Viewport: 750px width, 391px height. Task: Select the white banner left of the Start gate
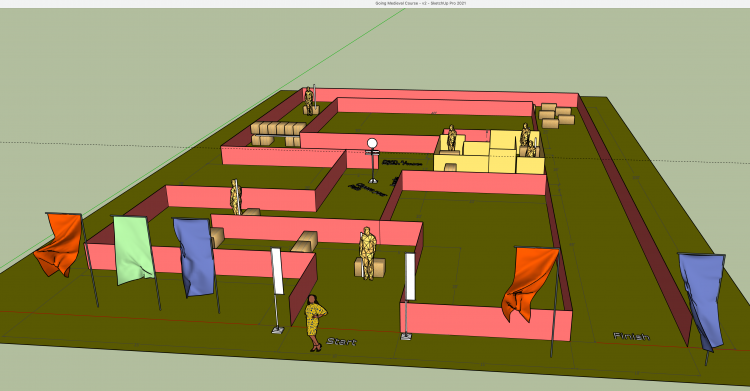click(x=277, y=271)
